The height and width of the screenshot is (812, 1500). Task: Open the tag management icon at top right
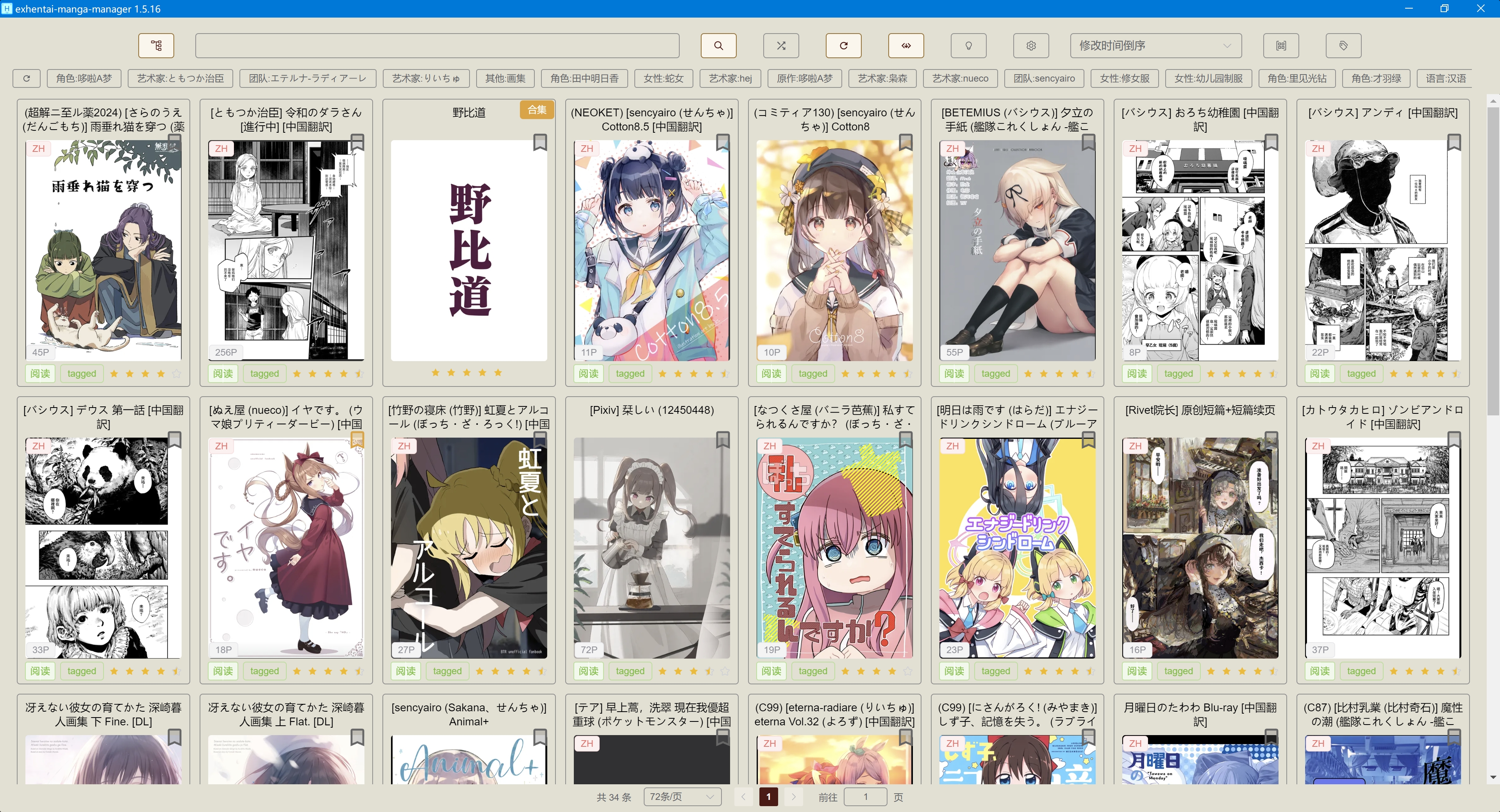[1343, 45]
